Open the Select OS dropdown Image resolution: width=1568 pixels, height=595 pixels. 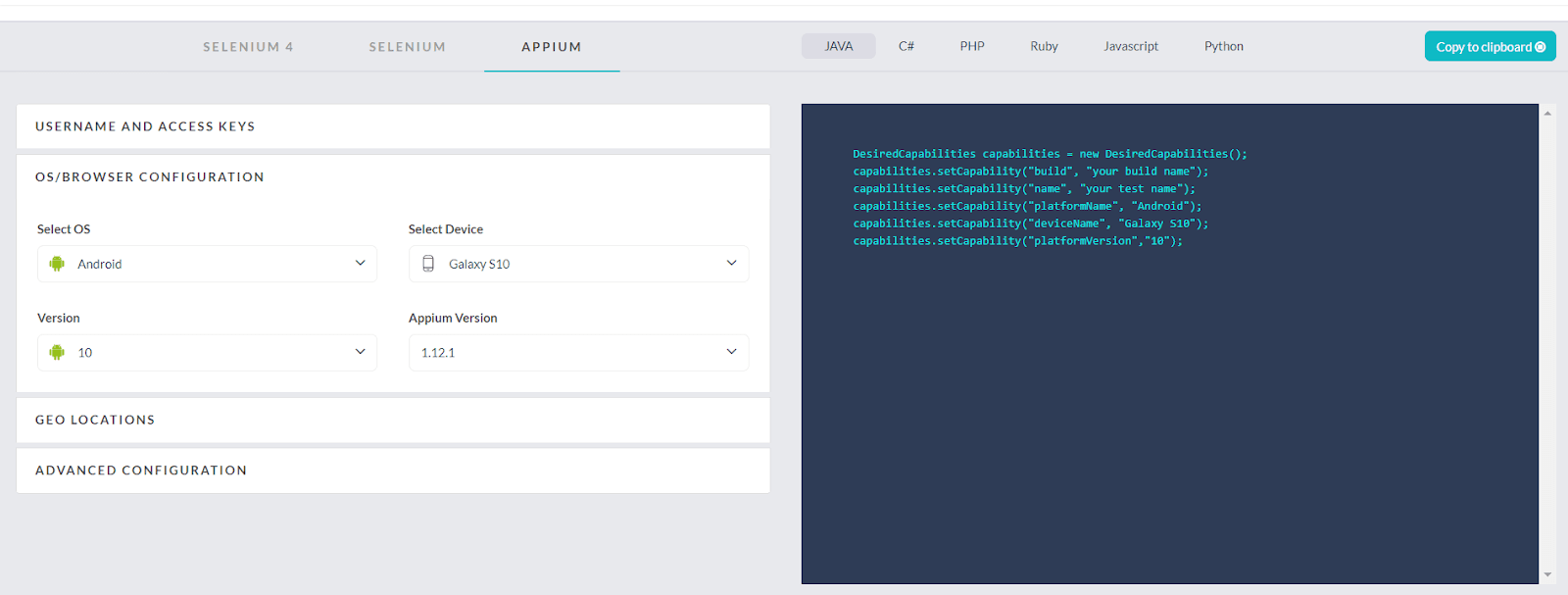tap(207, 264)
